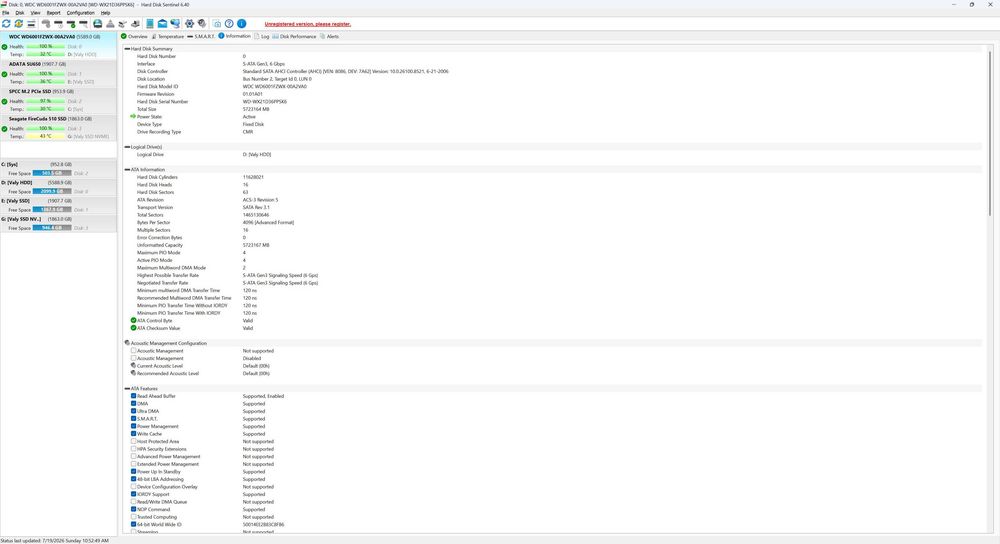Click the teal hard disk toolbar icon

[97, 24]
